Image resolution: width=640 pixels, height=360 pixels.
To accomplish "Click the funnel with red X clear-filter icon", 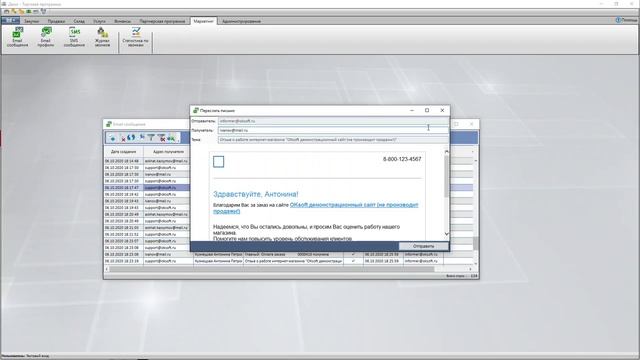I will pyautogui.click(x=161, y=138).
